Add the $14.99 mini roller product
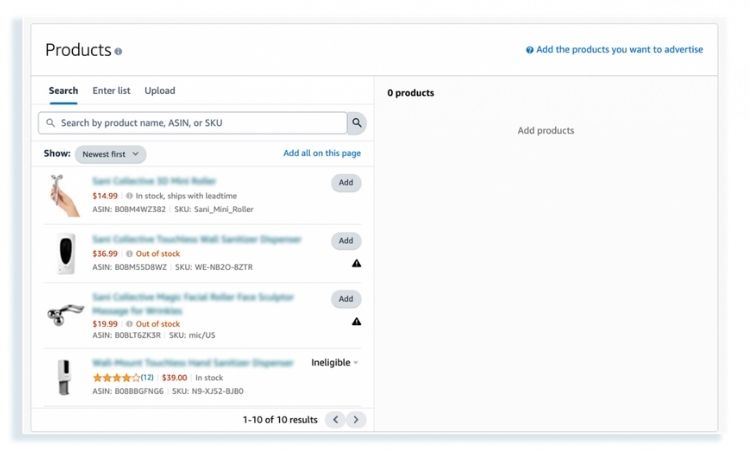 [x=346, y=183]
